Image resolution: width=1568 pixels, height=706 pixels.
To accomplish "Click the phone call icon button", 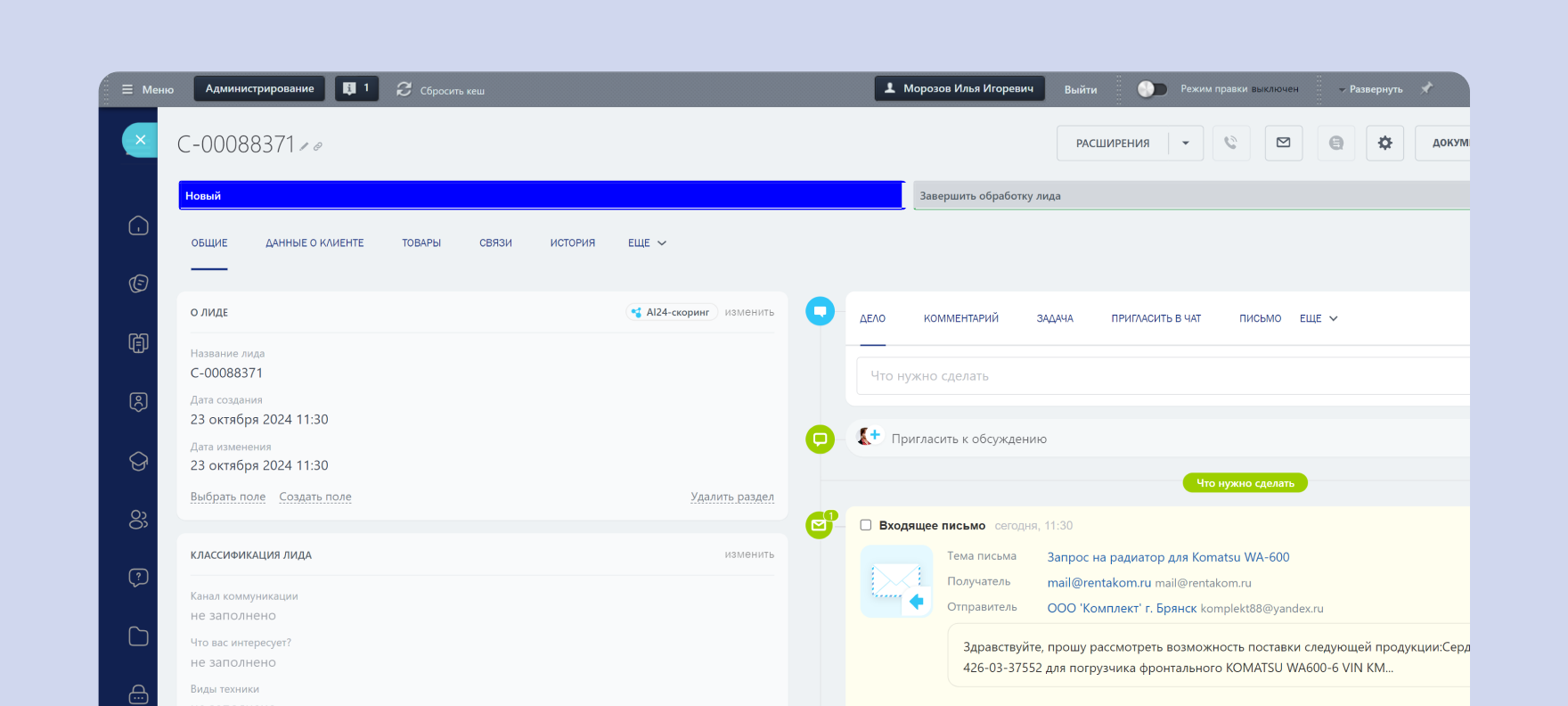I will (x=1230, y=143).
